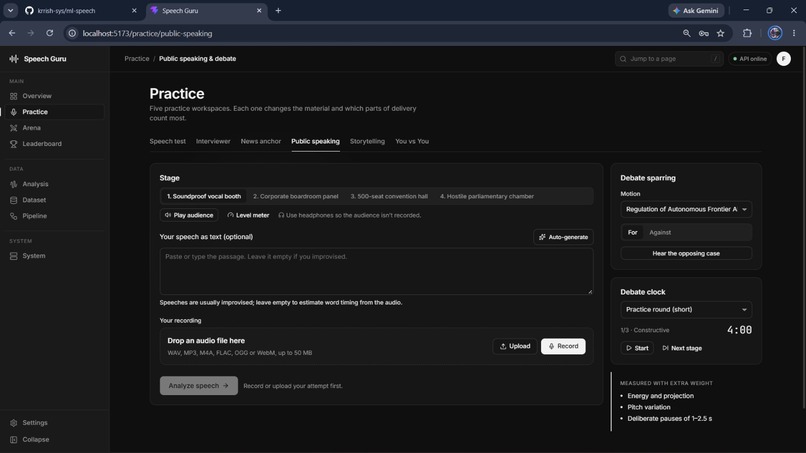Click the Jump to a page search
Screen dimensions: 806x453
tap(669, 59)
